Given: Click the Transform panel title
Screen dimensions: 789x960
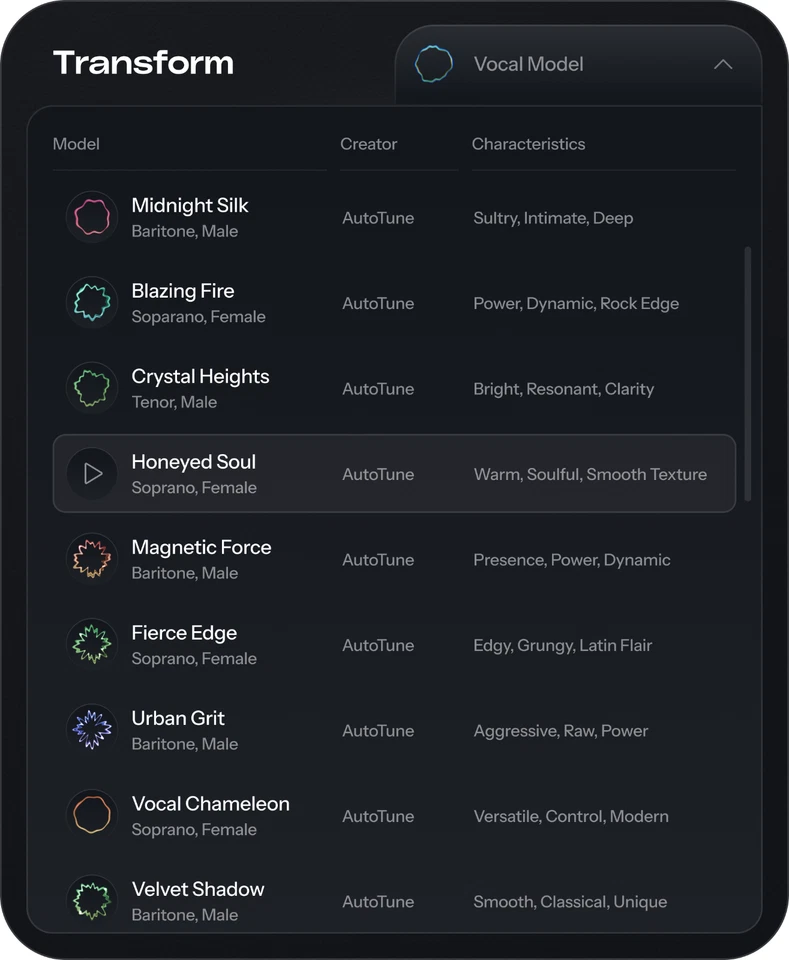Looking at the screenshot, I should click(143, 63).
